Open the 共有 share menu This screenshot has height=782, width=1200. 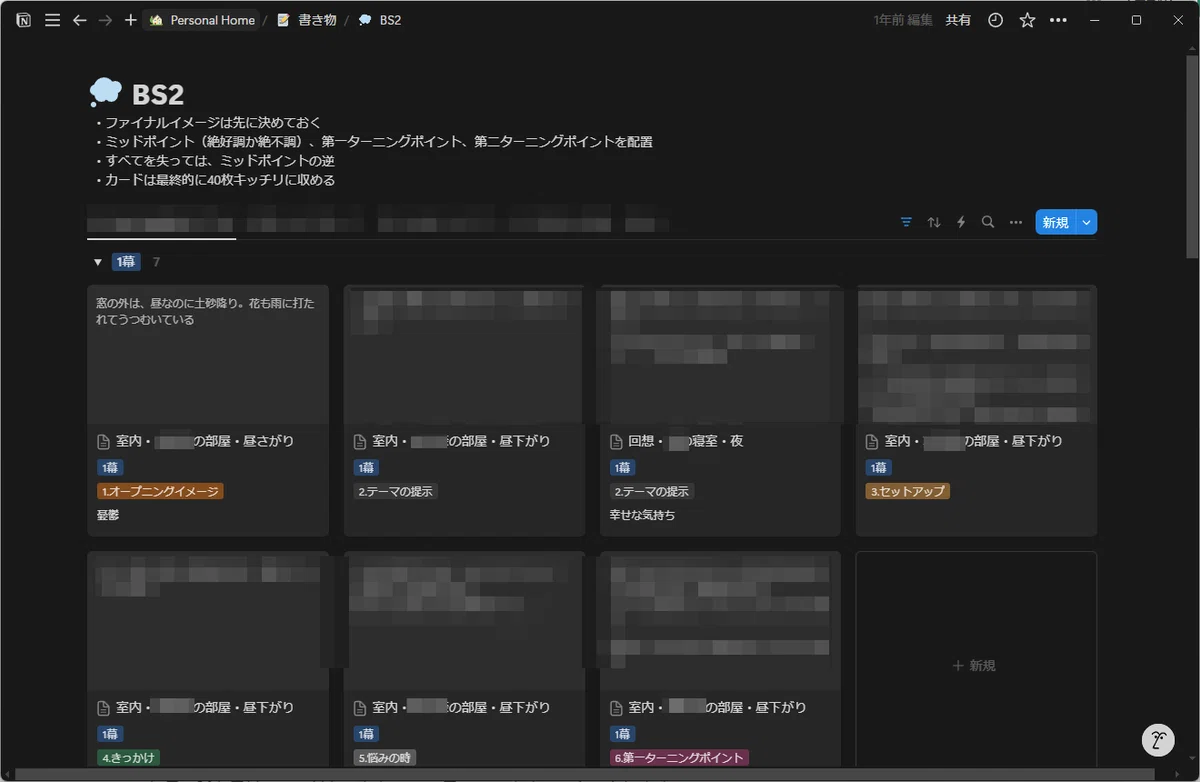point(958,20)
